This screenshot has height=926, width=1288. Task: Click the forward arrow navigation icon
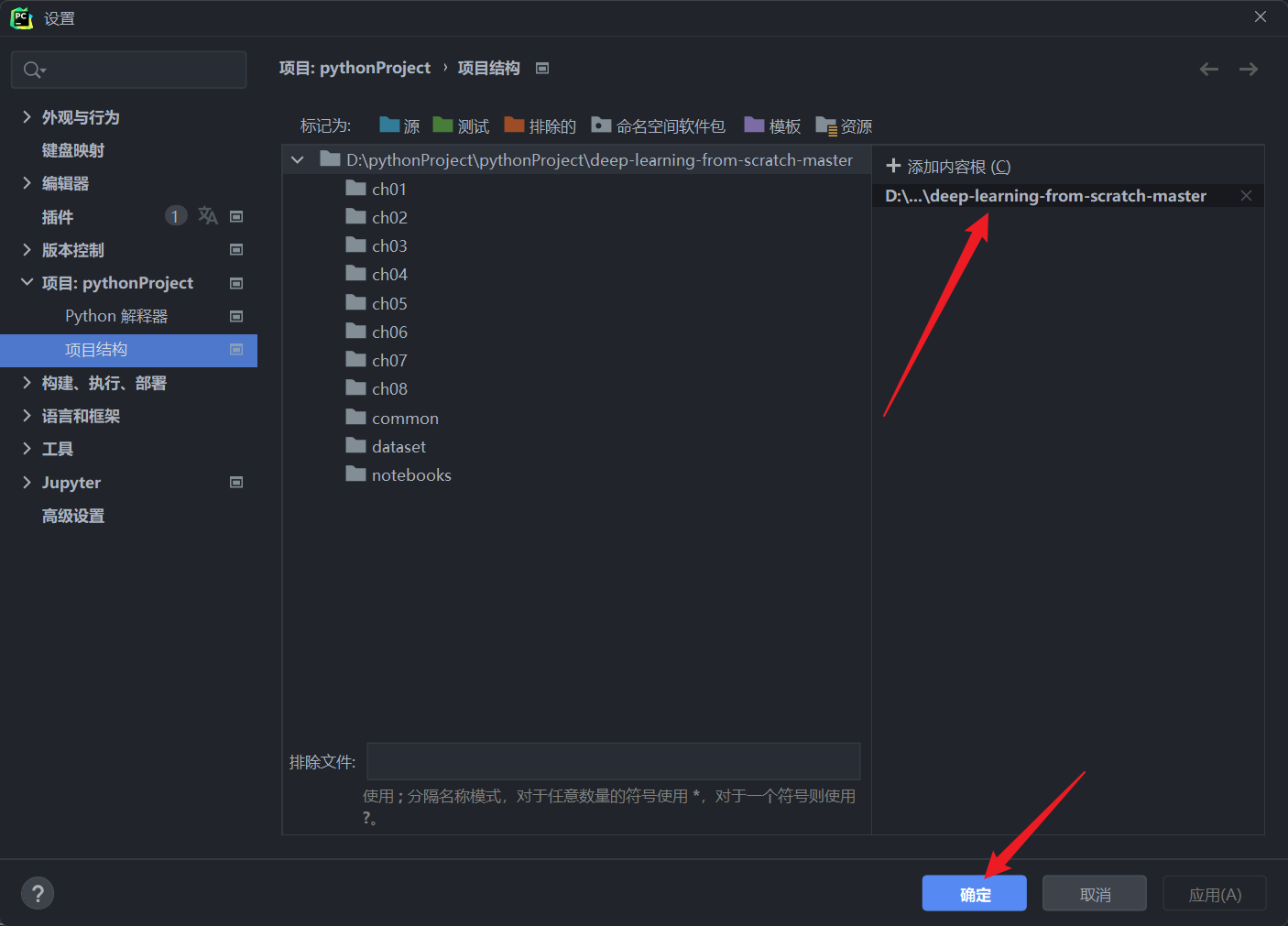(x=1248, y=69)
